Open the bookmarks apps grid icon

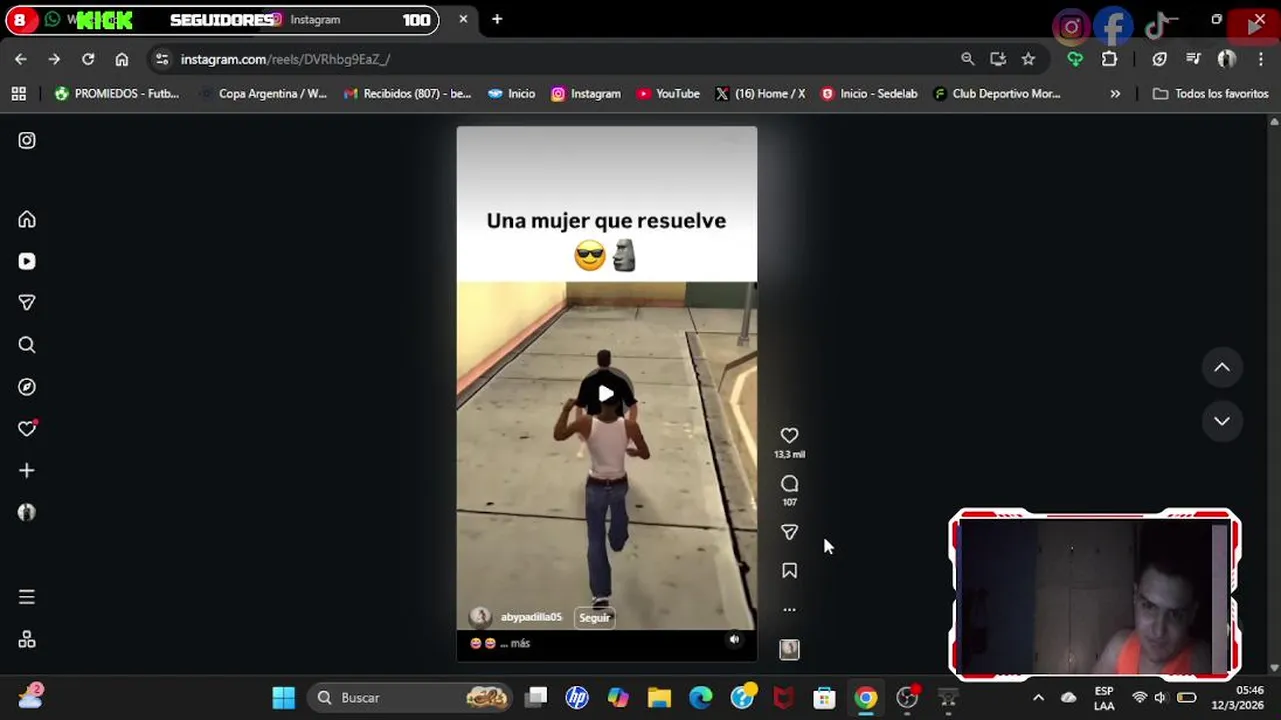coord(19,93)
